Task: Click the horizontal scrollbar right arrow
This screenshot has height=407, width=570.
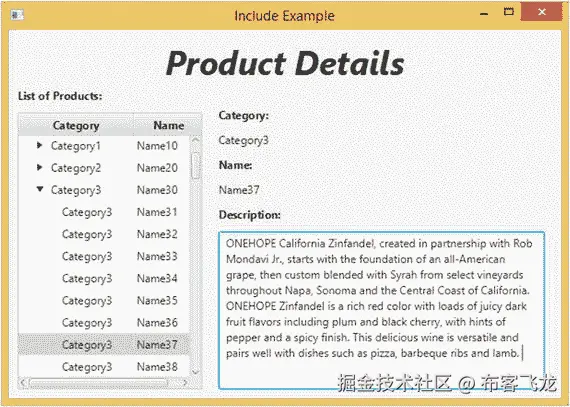Action: click(185, 383)
